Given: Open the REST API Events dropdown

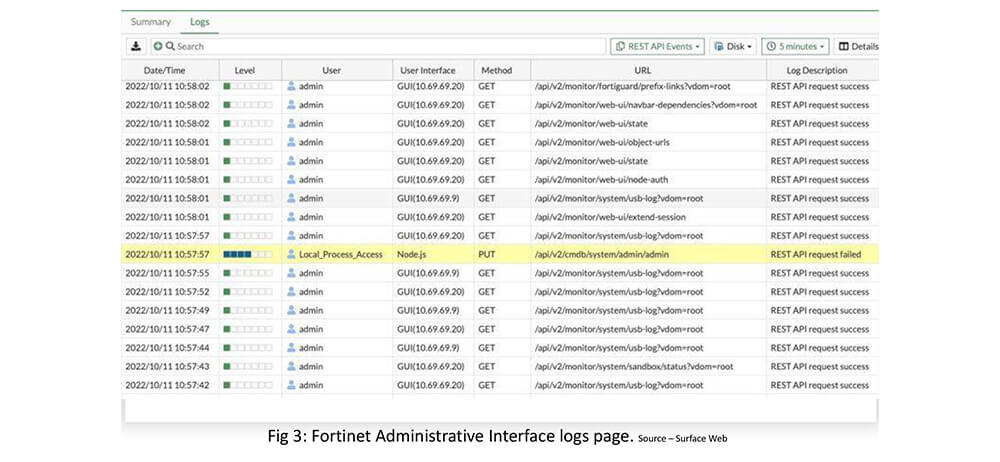Looking at the screenshot, I should tap(658, 46).
